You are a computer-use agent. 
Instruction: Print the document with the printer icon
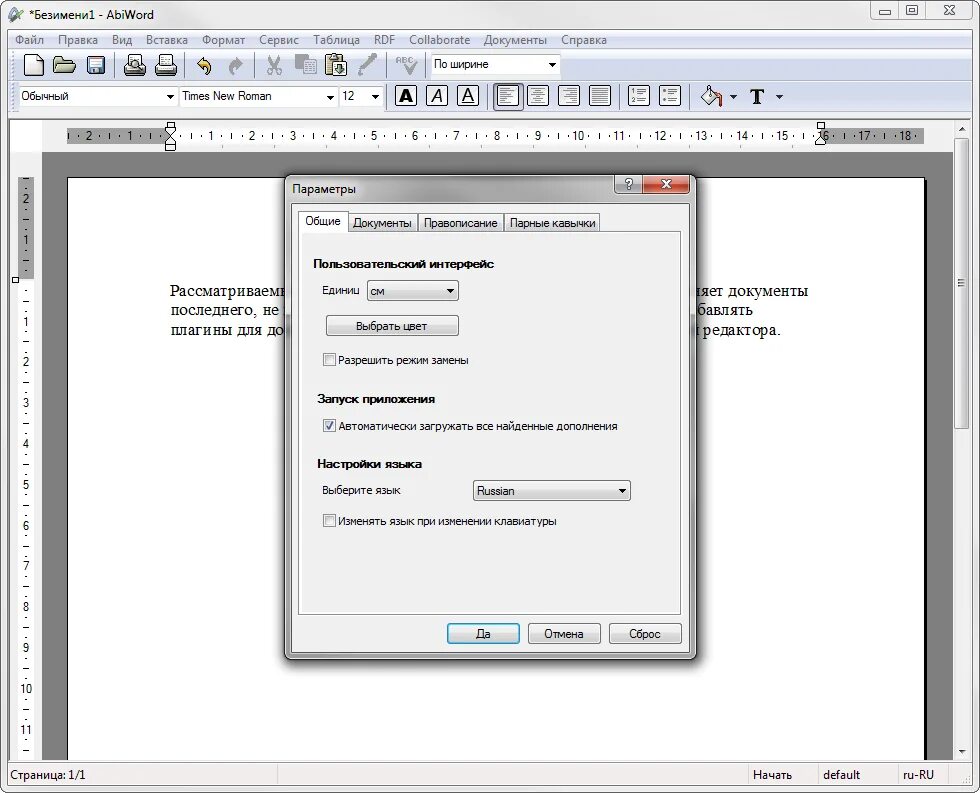tap(166, 65)
